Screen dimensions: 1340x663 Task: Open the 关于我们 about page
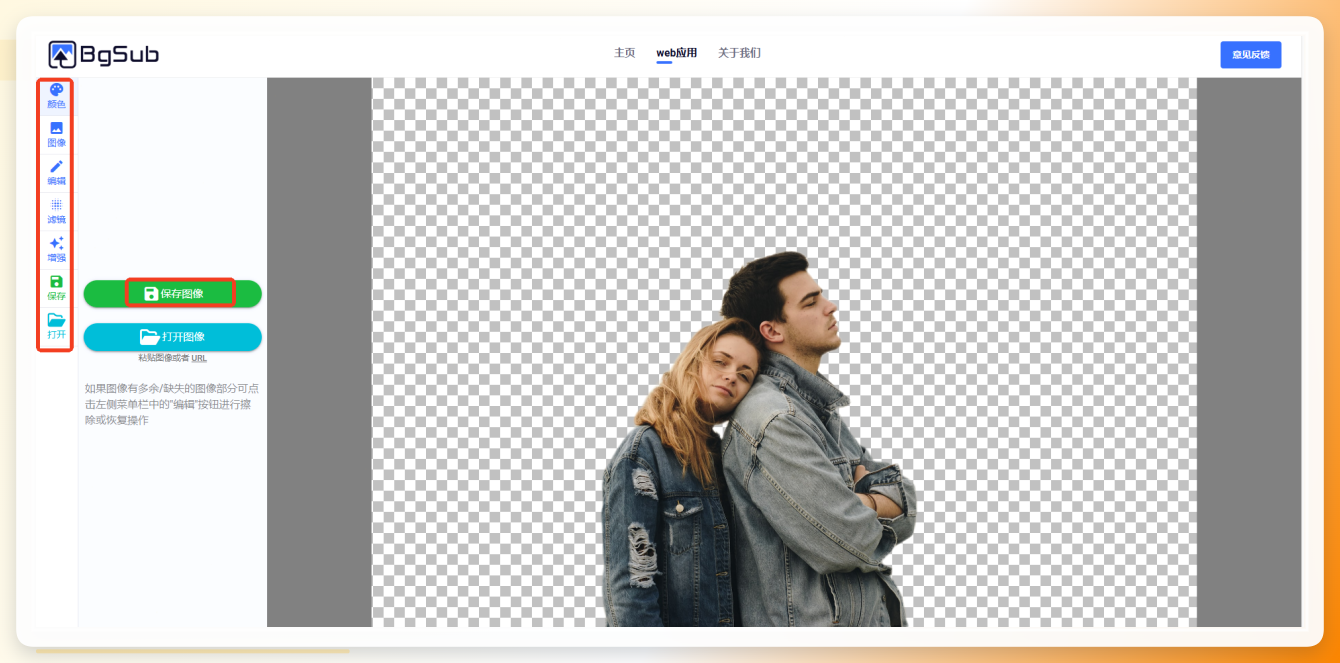tap(739, 53)
